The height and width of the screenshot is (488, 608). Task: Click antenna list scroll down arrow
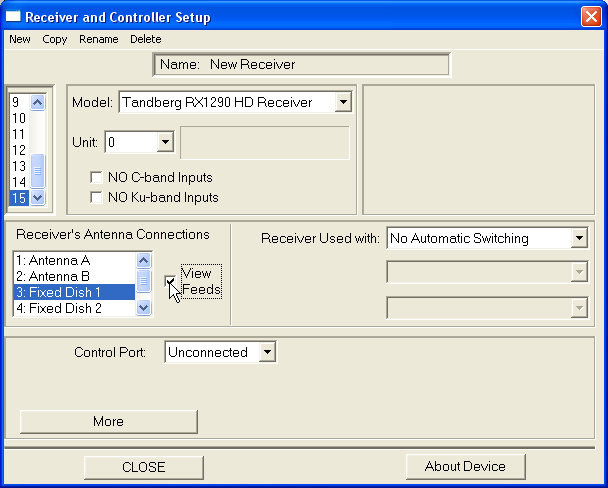point(143,309)
